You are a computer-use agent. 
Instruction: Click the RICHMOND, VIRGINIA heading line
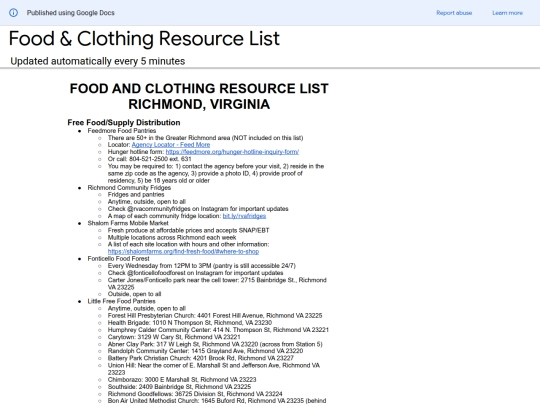pos(199,104)
